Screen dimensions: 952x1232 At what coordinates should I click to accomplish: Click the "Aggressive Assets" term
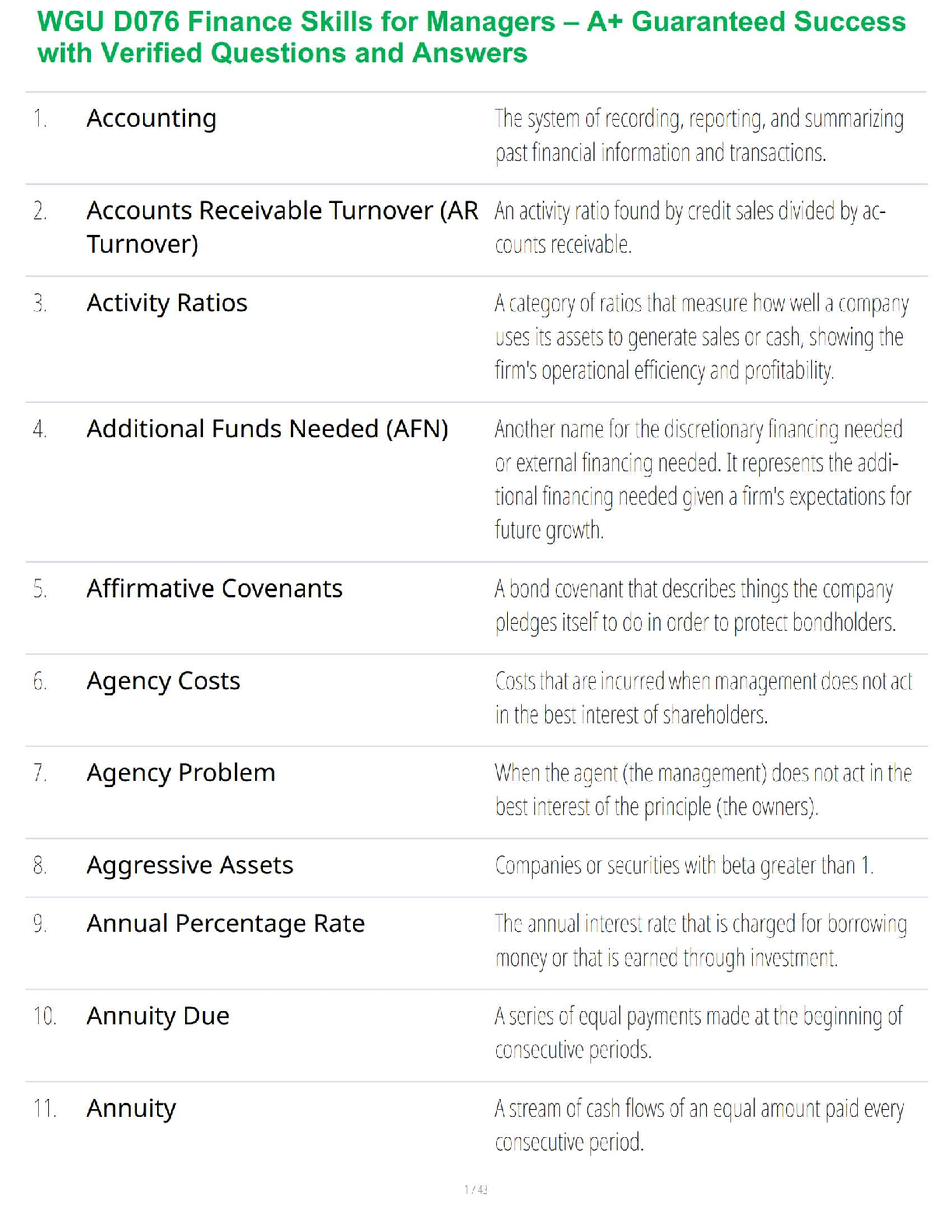190,865
